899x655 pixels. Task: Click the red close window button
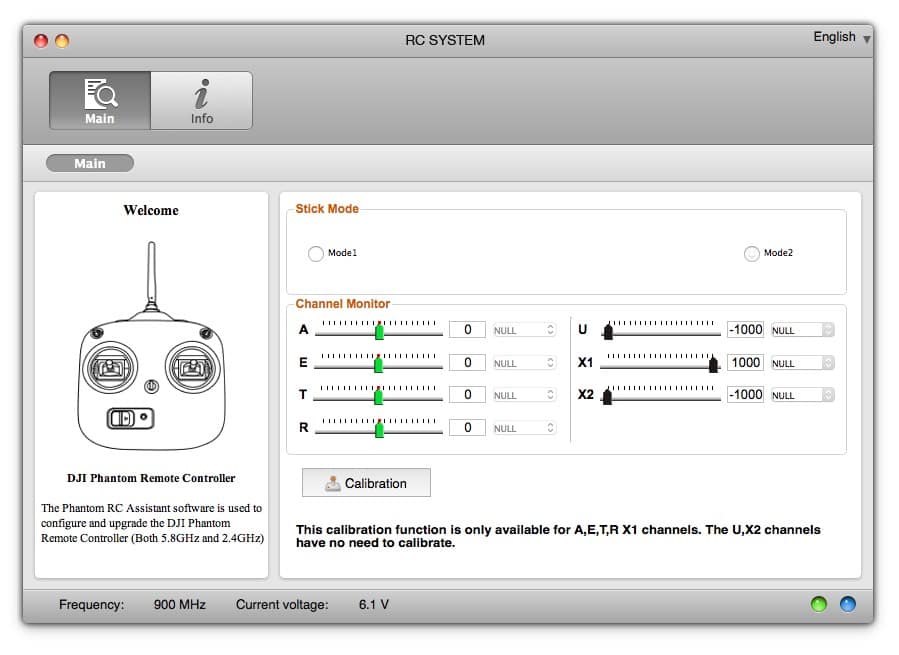click(41, 41)
